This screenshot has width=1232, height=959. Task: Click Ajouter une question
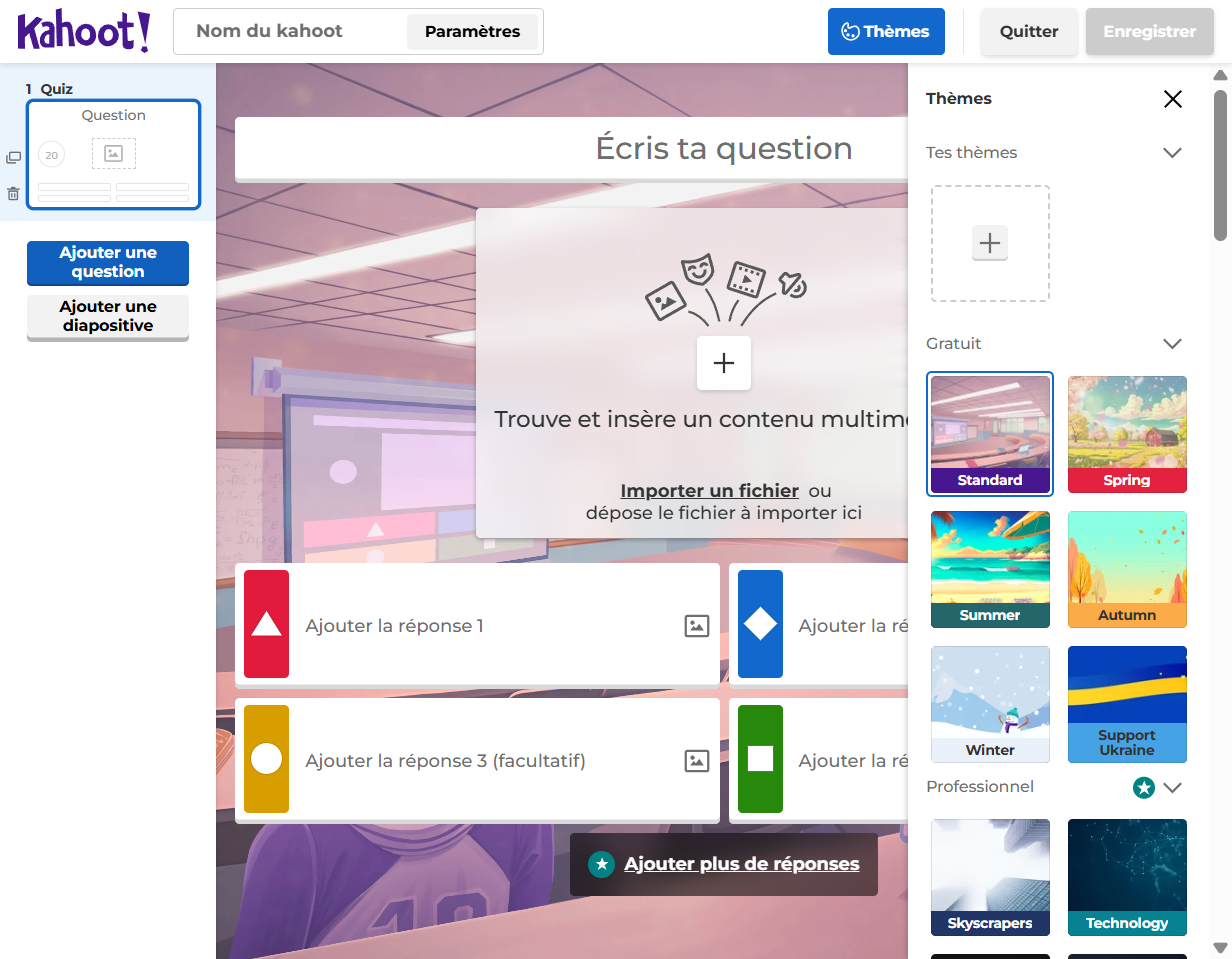(x=108, y=262)
